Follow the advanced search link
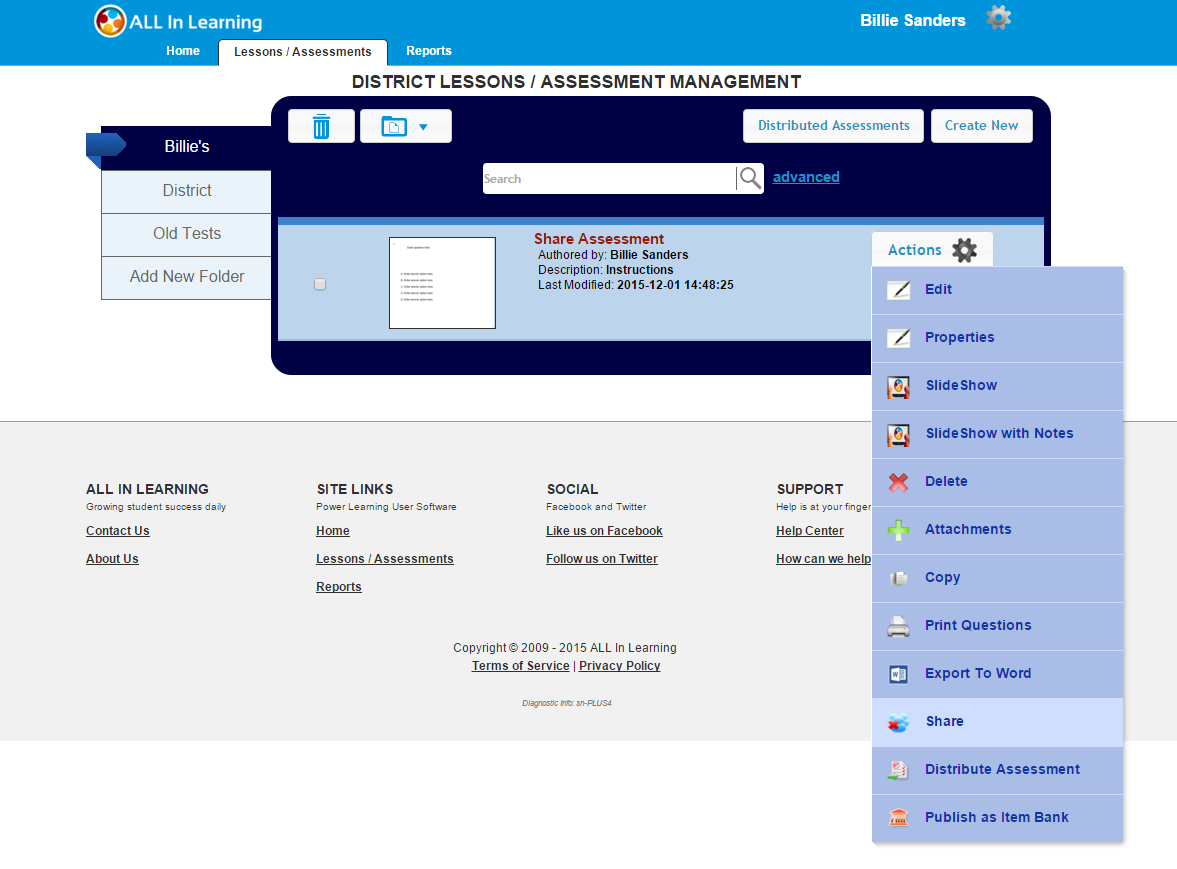 [806, 177]
